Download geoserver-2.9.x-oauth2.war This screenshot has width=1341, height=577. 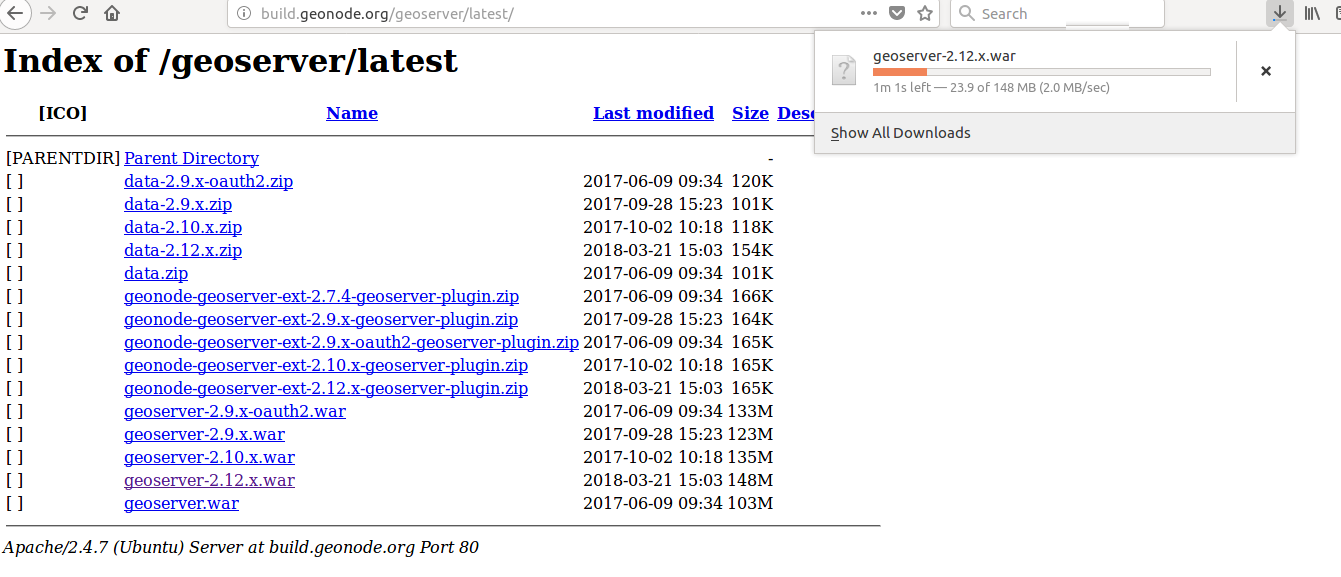click(x=235, y=411)
